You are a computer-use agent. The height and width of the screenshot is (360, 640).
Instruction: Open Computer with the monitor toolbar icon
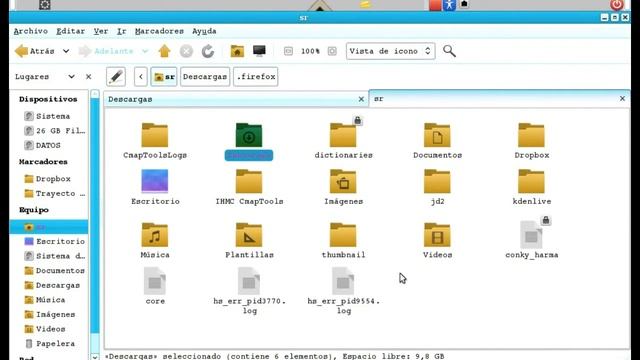(259, 51)
